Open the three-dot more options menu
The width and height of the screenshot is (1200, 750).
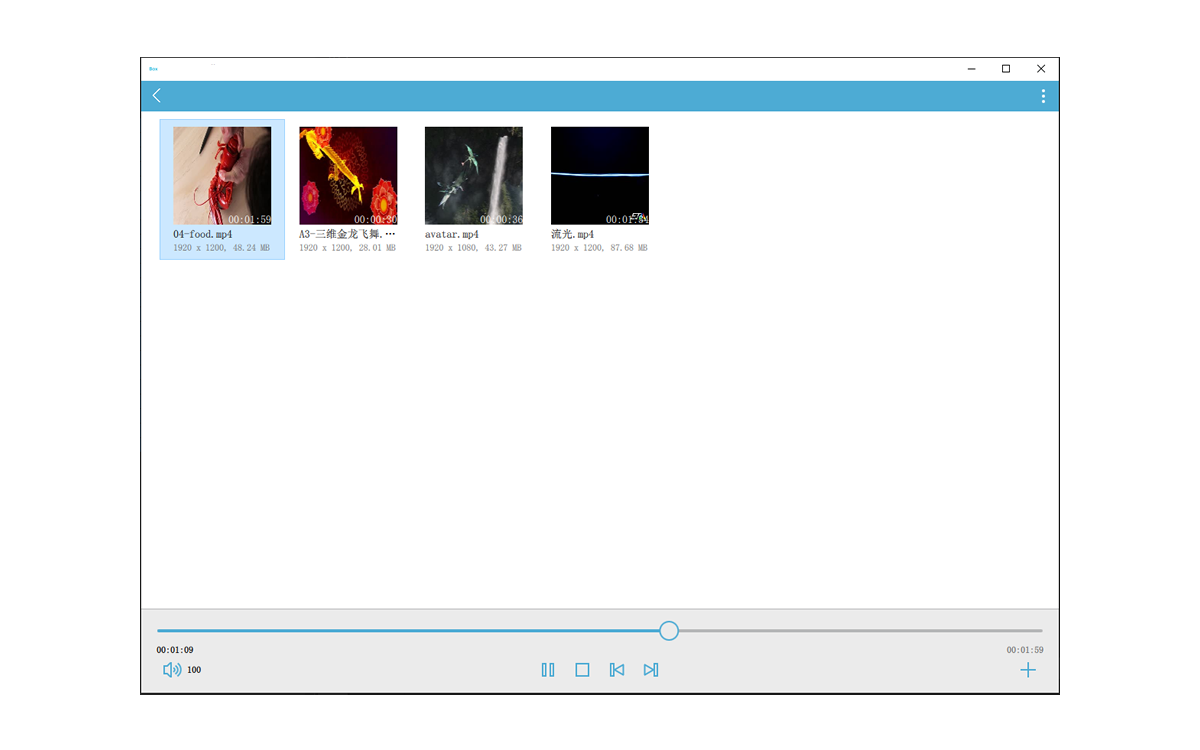click(x=1043, y=96)
